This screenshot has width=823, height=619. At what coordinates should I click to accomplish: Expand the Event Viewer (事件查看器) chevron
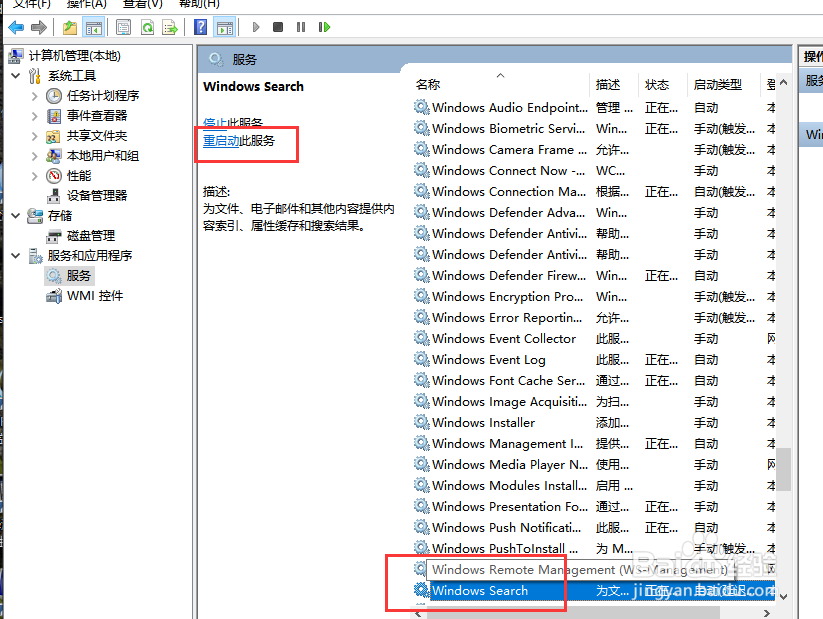pyautogui.click(x=35, y=116)
